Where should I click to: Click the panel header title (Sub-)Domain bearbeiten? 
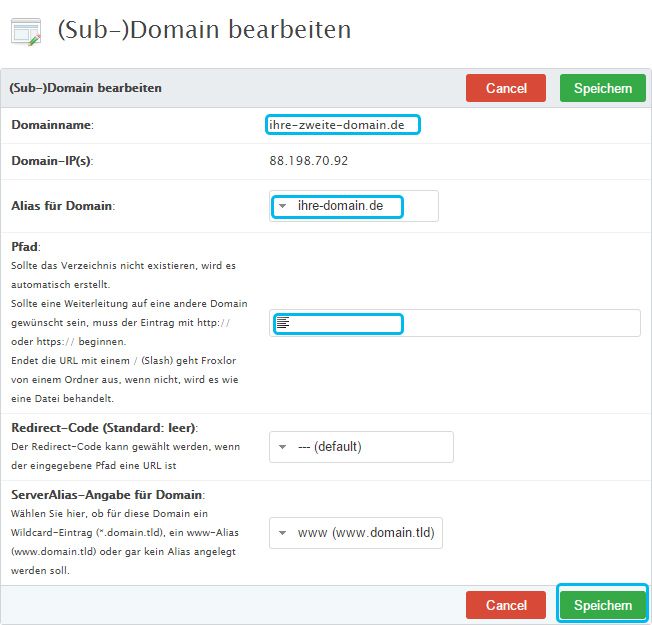pos(85,88)
